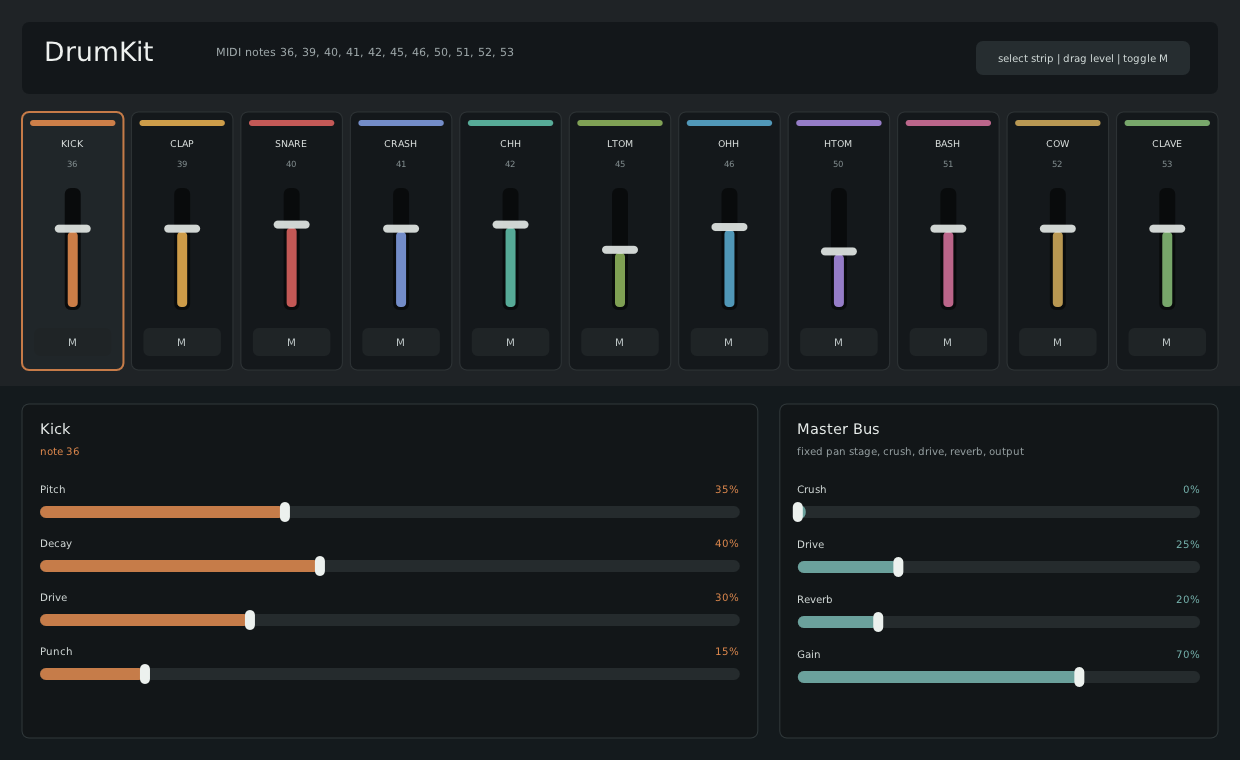1240x760 pixels.
Task: Select the CLAVE strip label
Action: click(x=1167, y=144)
